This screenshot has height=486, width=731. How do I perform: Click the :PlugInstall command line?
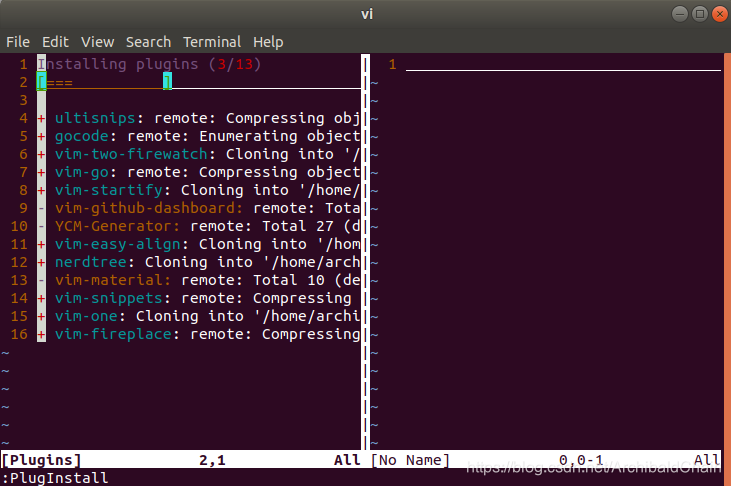[55, 478]
